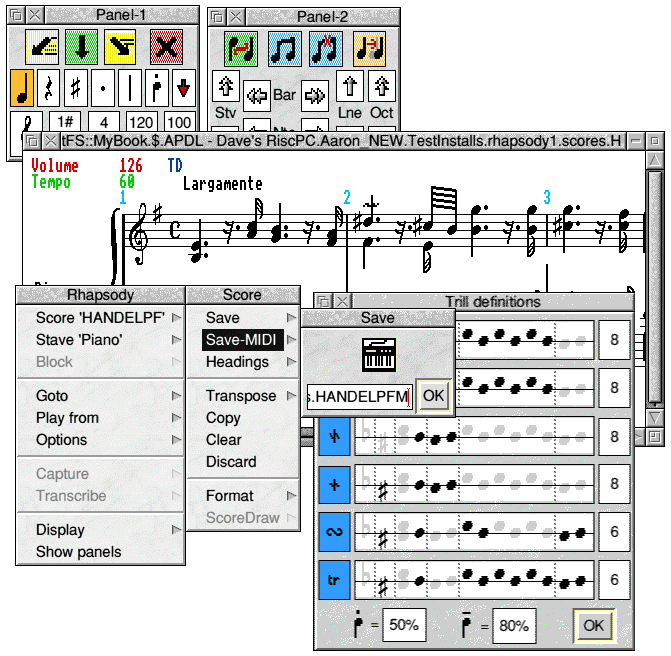The width and height of the screenshot is (671, 656).
Task: Select the lower blue mordent button above the turn
Action: click(x=334, y=484)
